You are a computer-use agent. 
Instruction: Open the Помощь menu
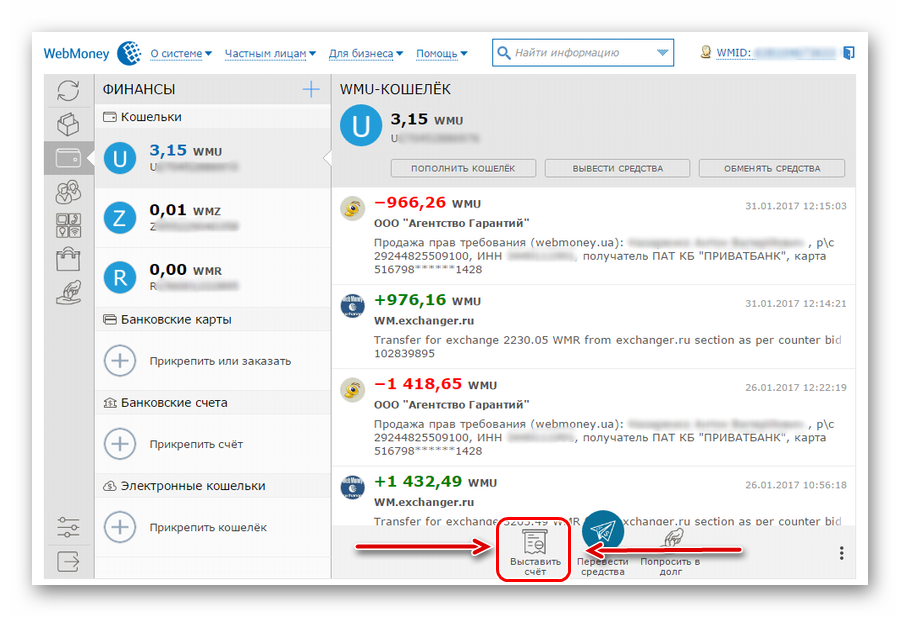coord(441,53)
